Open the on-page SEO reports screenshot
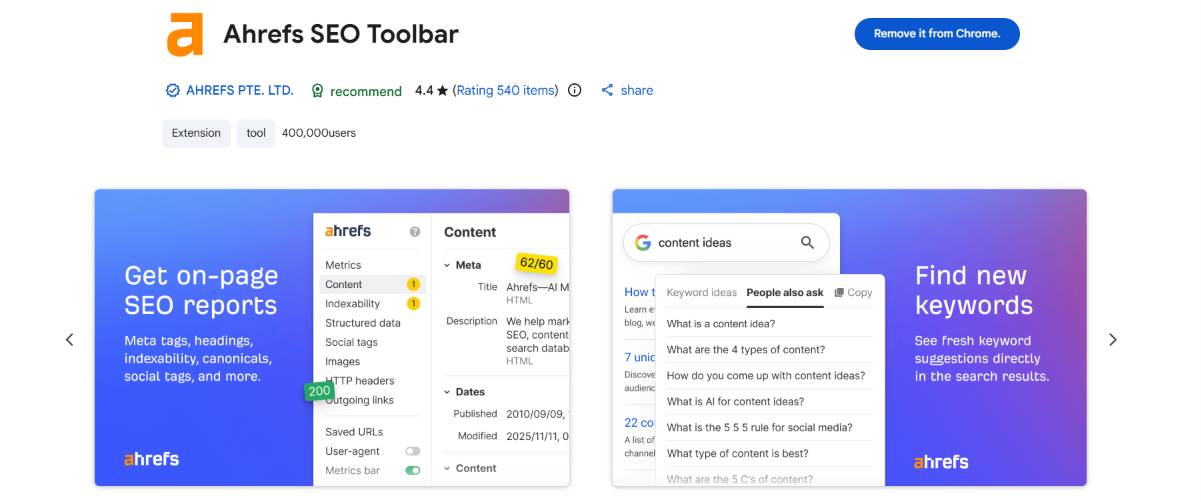Screen dimensions: 1201x502 coord(332,338)
